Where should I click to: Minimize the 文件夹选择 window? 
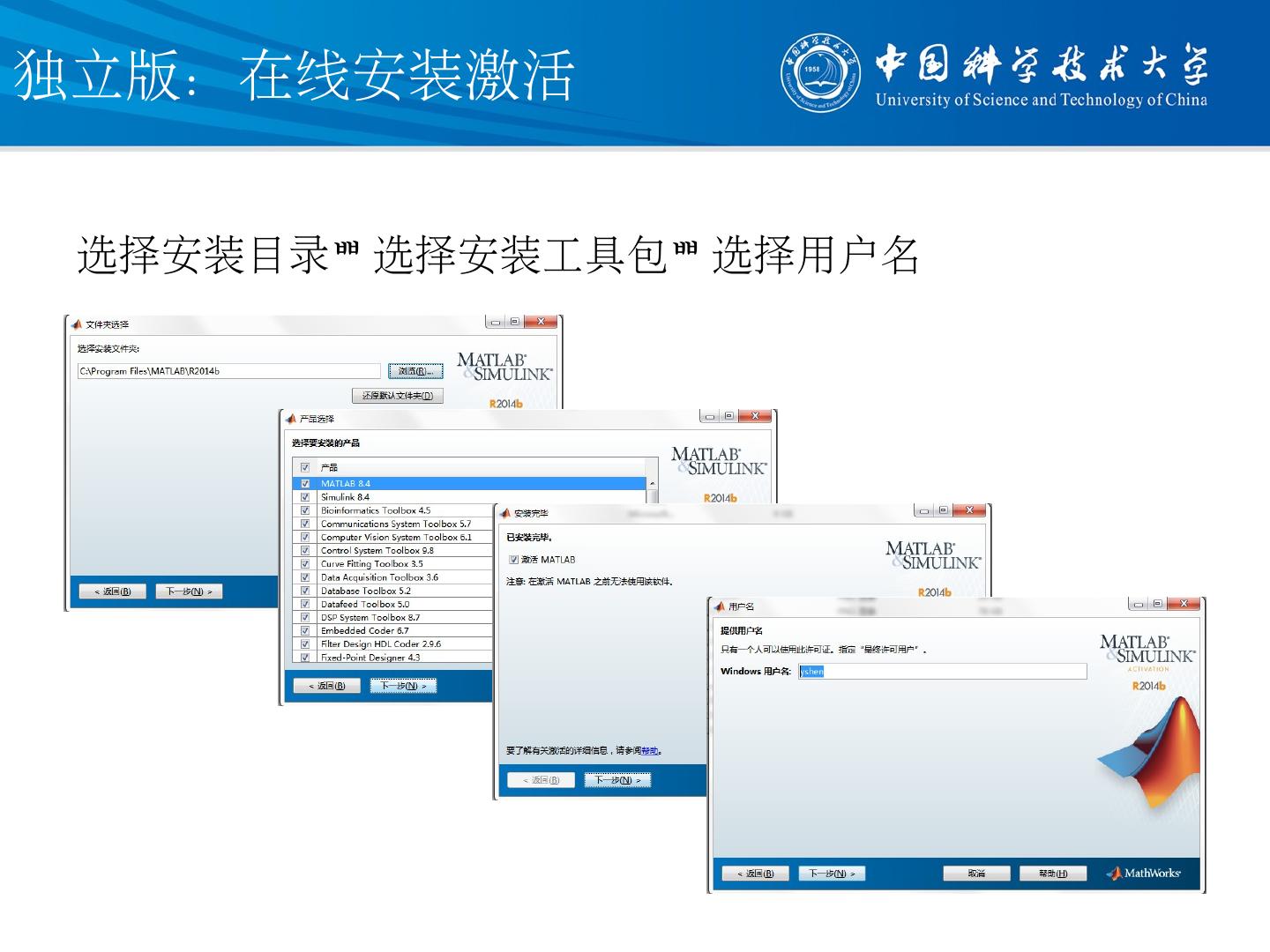click(496, 323)
